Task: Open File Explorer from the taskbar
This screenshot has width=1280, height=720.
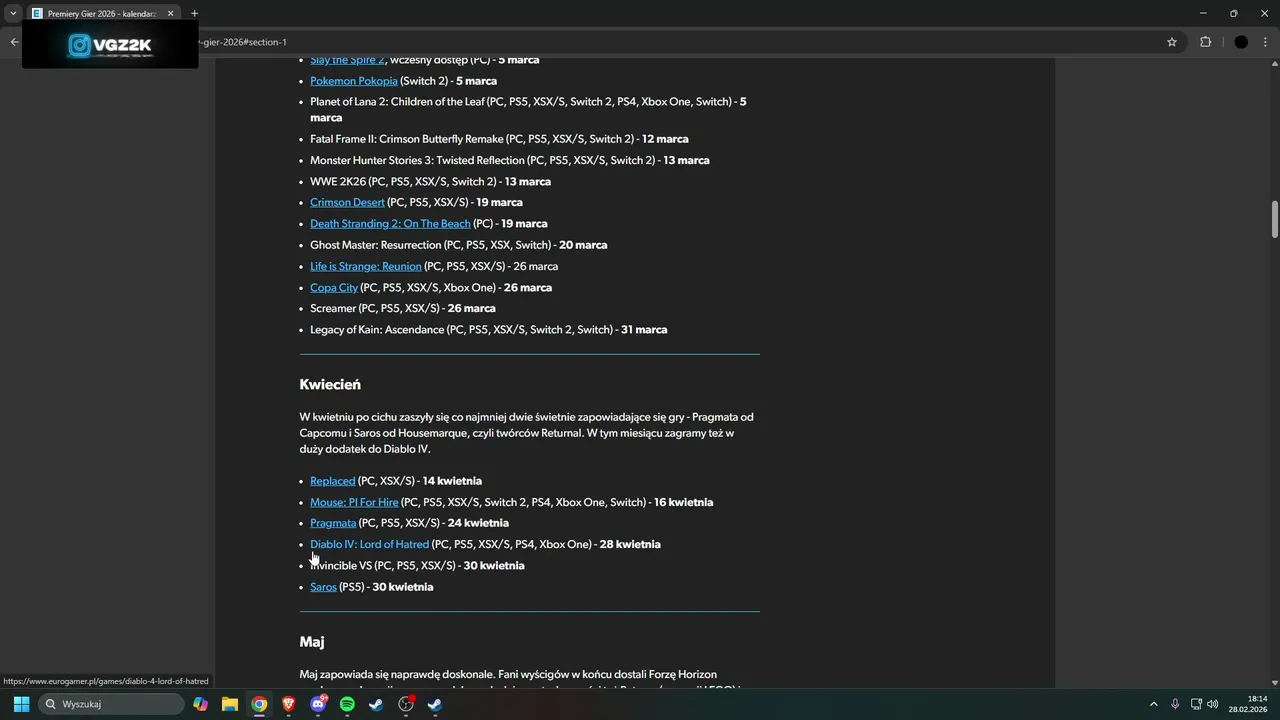Action: coord(230,704)
